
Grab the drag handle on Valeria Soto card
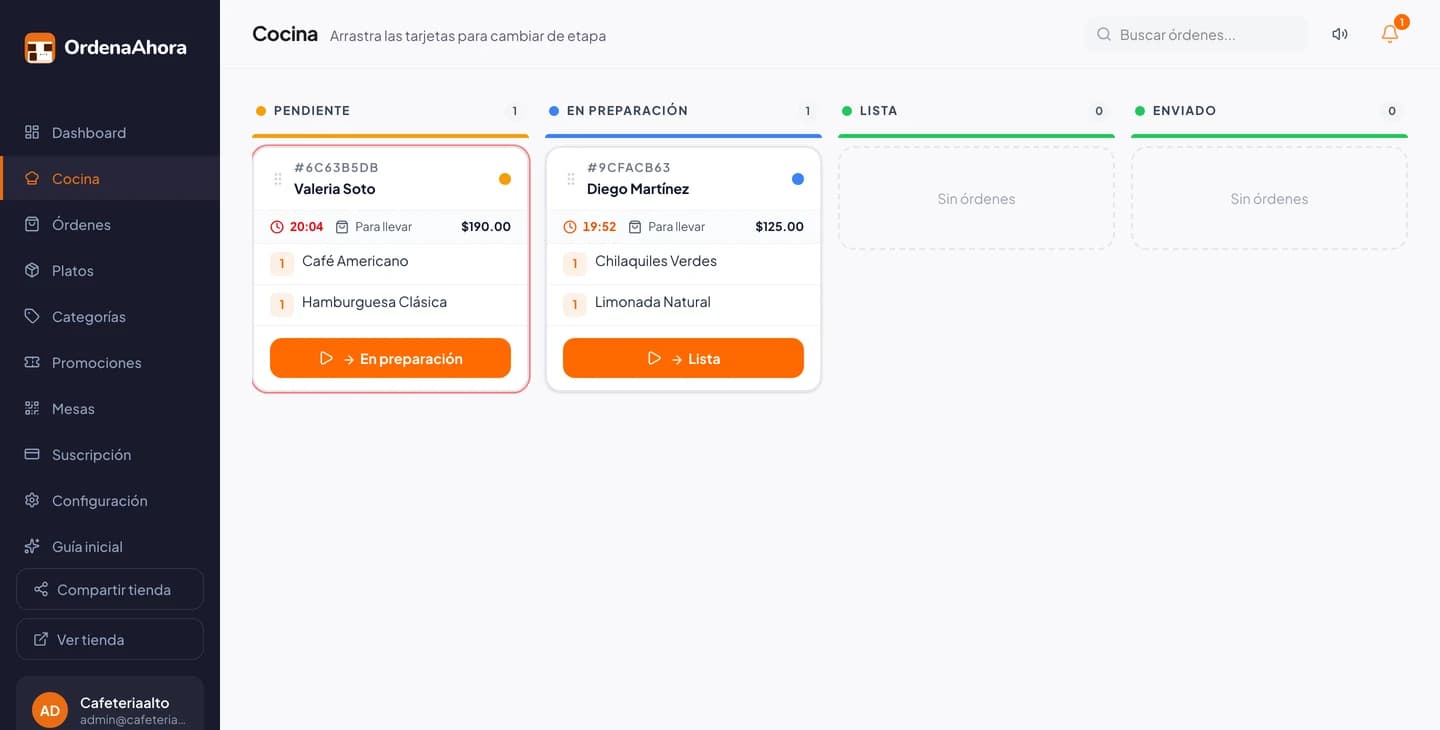278,179
